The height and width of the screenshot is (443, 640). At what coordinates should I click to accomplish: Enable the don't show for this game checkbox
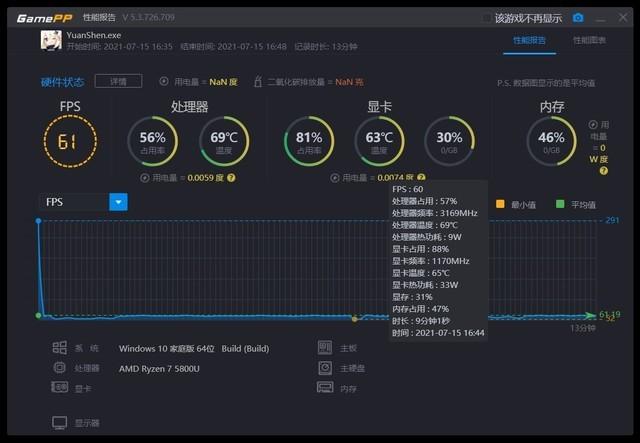487,18
